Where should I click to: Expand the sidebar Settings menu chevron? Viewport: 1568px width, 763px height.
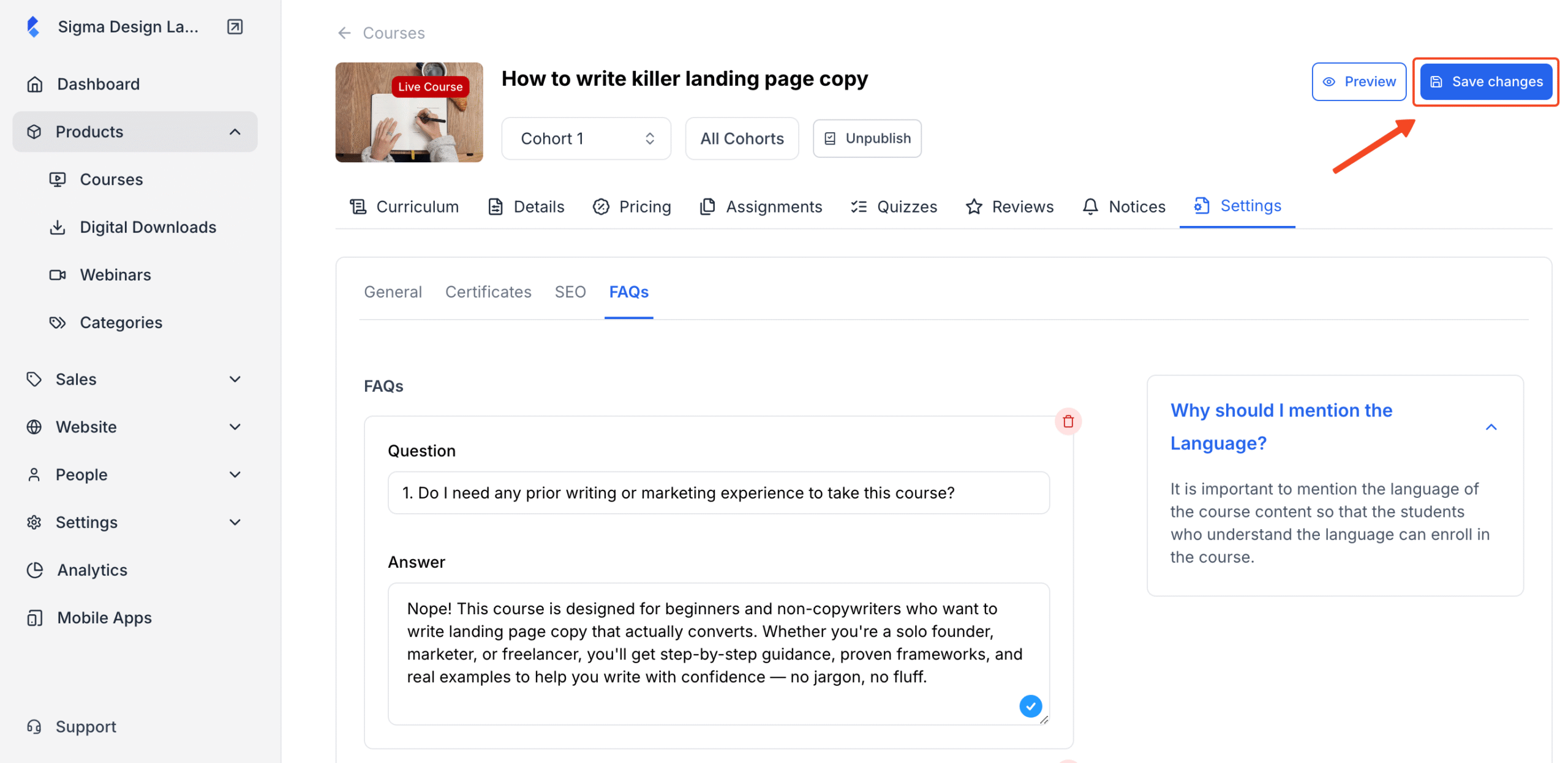(235, 522)
